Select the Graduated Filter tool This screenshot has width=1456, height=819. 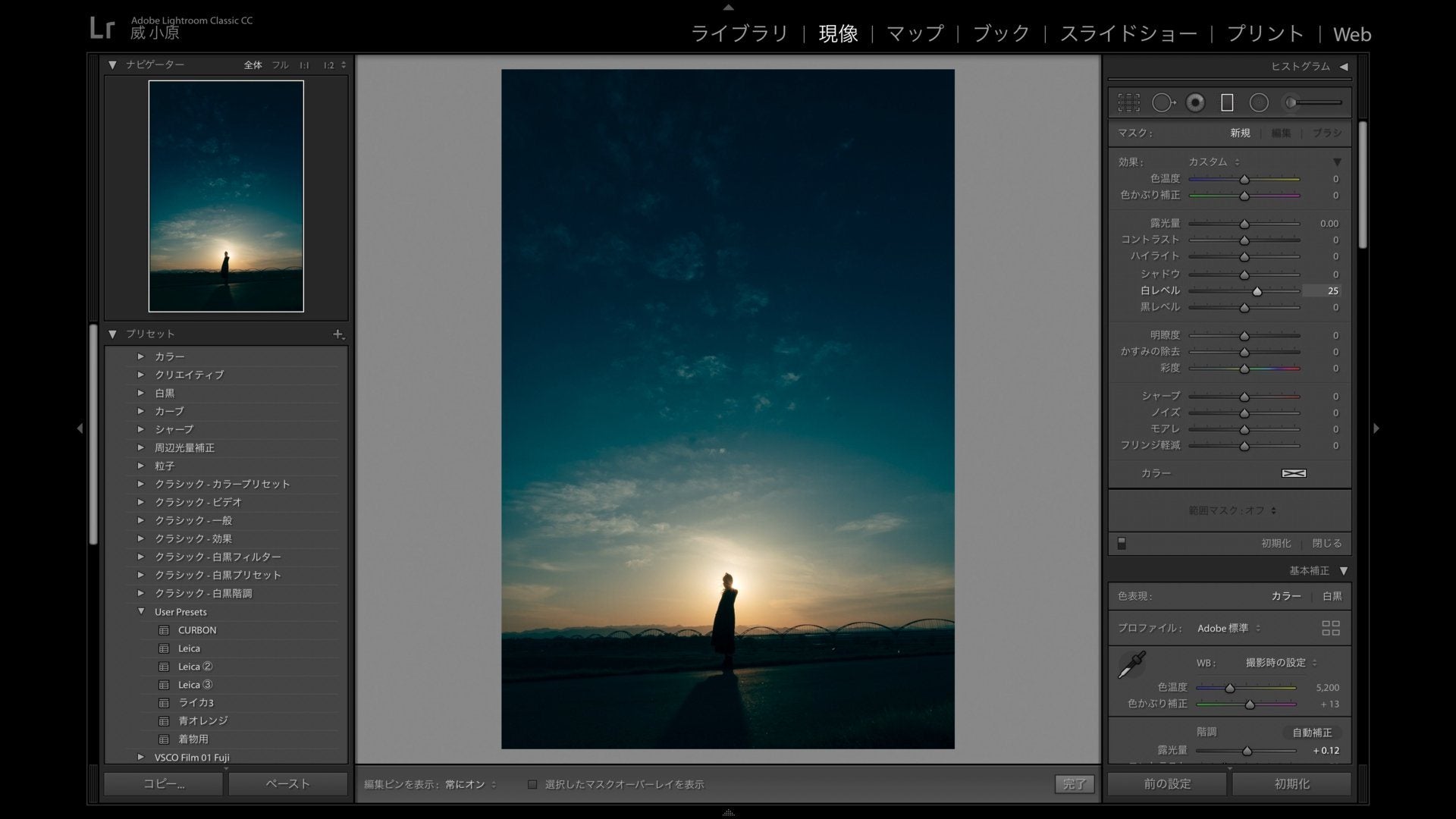tap(1227, 102)
